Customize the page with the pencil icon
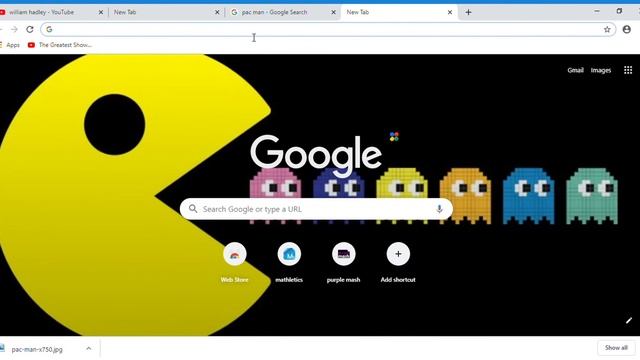The image size is (640, 360). click(629, 321)
